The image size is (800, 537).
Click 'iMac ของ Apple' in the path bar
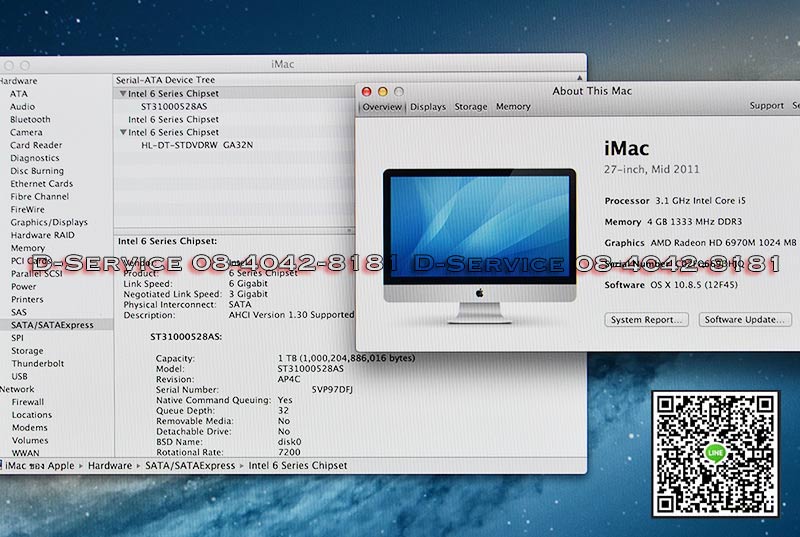pos(39,466)
